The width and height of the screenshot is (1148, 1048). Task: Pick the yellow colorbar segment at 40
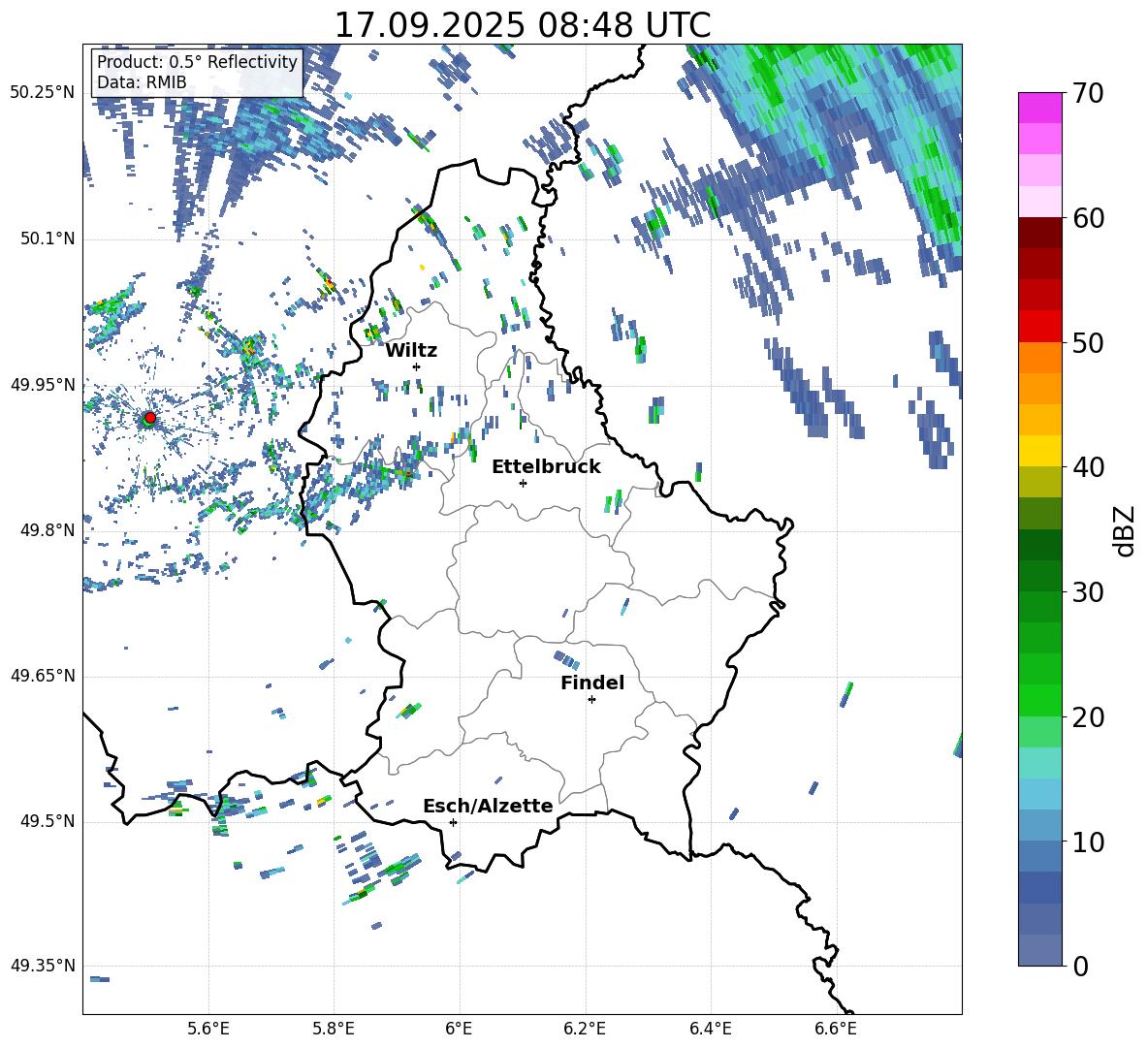point(1039,451)
